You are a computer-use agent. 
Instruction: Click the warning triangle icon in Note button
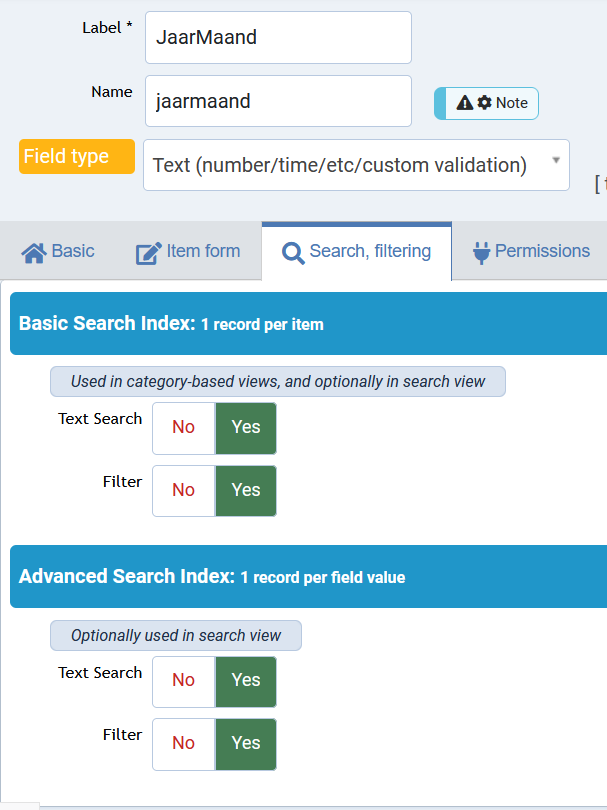pos(465,103)
